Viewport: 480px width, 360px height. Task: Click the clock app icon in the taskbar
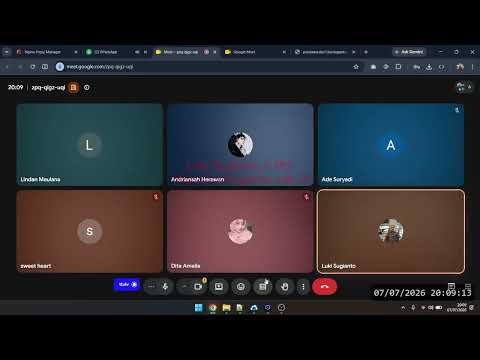point(281,308)
